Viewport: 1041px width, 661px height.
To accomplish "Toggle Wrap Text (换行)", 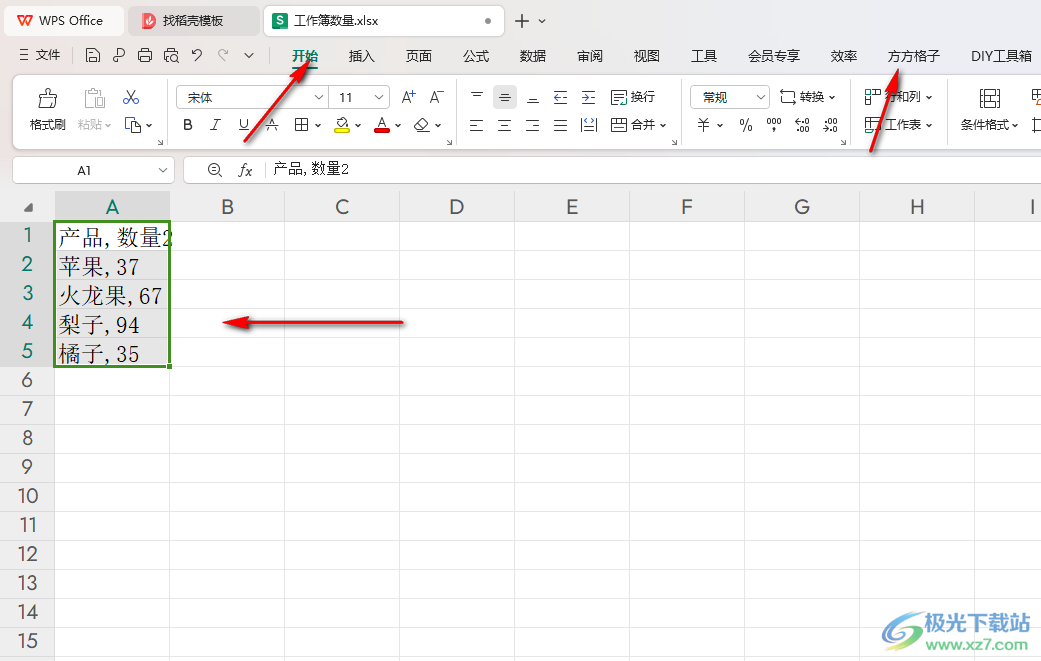I will coord(633,98).
